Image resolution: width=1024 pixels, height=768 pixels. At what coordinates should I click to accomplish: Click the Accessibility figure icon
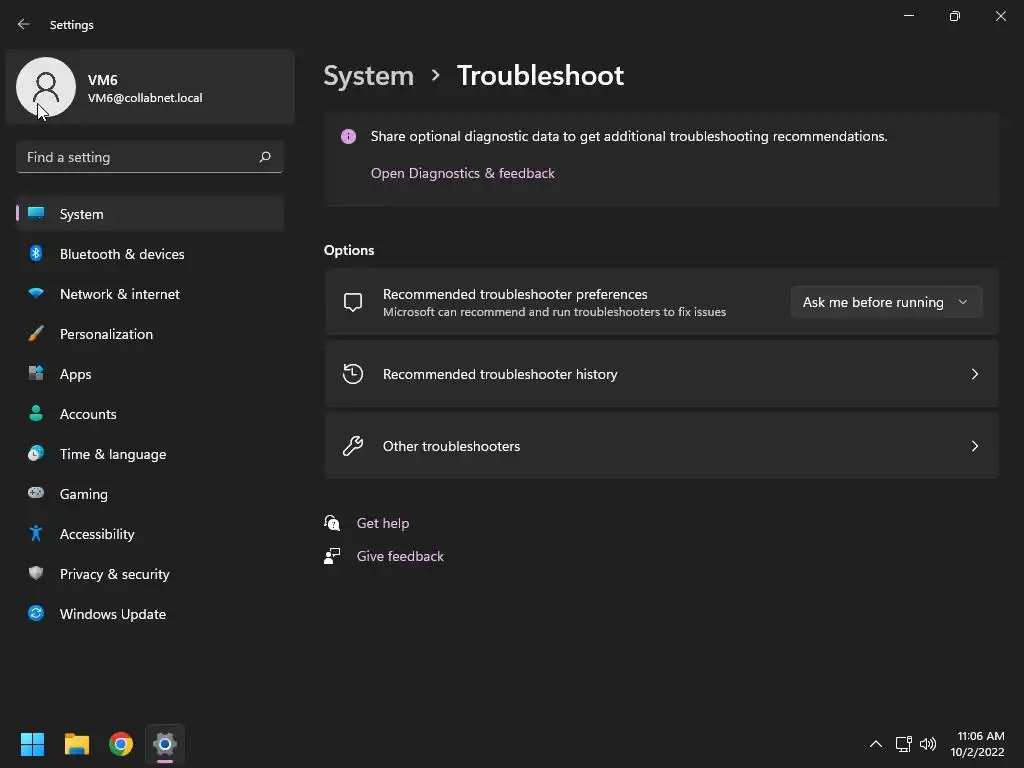click(x=36, y=534)
